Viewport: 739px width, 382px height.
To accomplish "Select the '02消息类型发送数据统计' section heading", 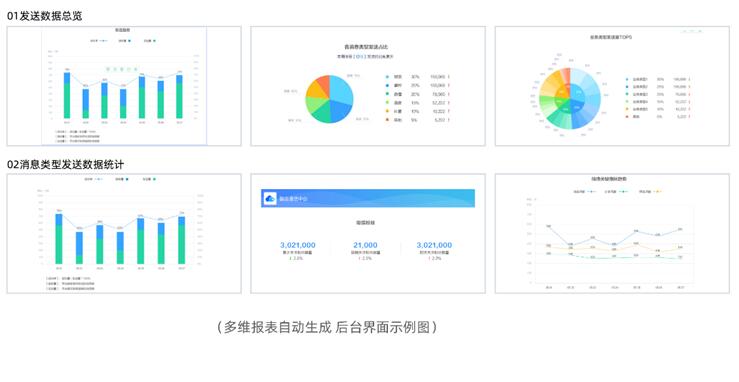I will point(66,164).
